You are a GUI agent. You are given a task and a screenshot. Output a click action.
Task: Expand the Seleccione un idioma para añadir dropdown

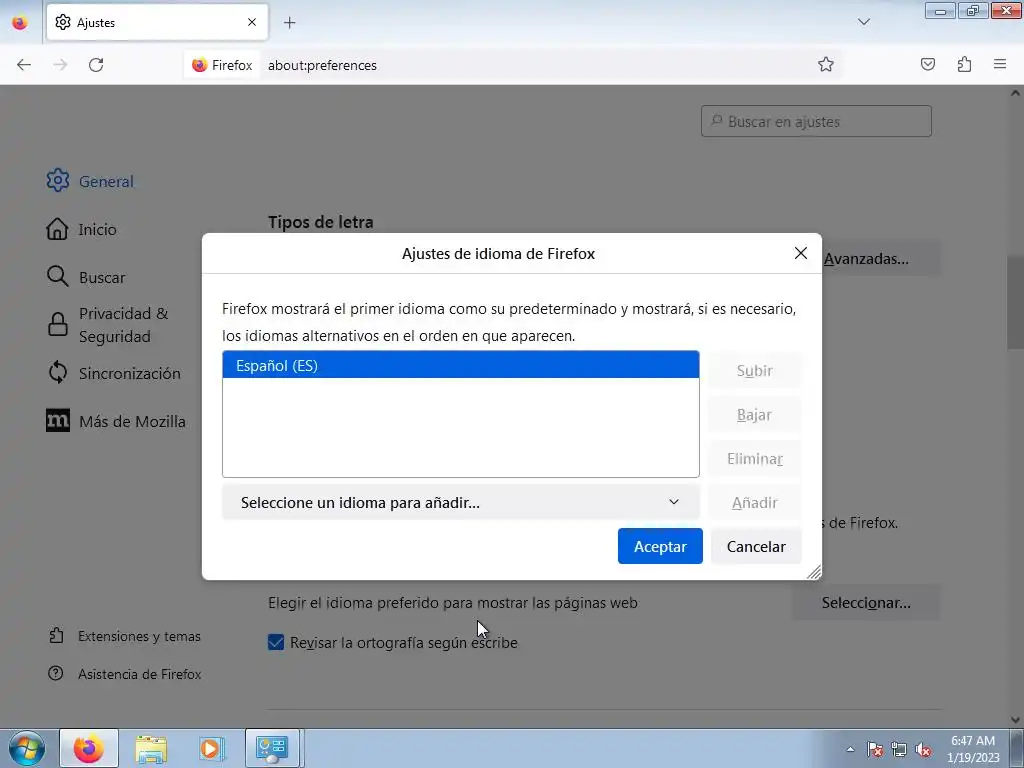coord(460,502)
